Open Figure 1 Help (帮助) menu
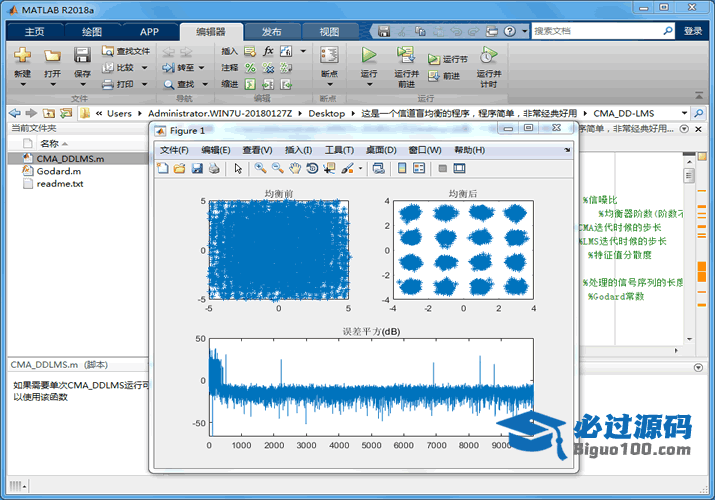The image size is (715, 500). (470, 150)
